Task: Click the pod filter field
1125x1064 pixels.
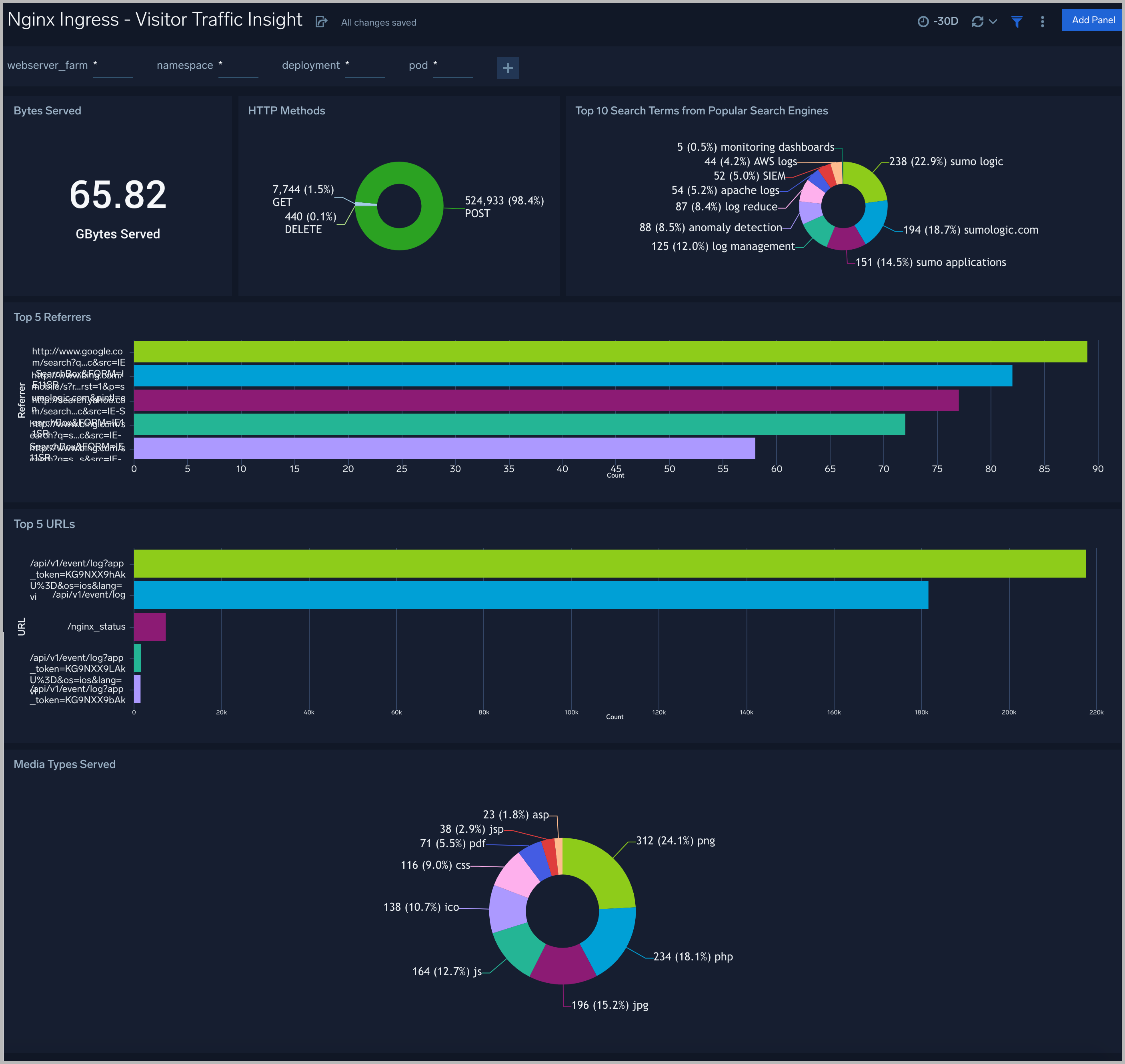Action: (x=453, y=70)
